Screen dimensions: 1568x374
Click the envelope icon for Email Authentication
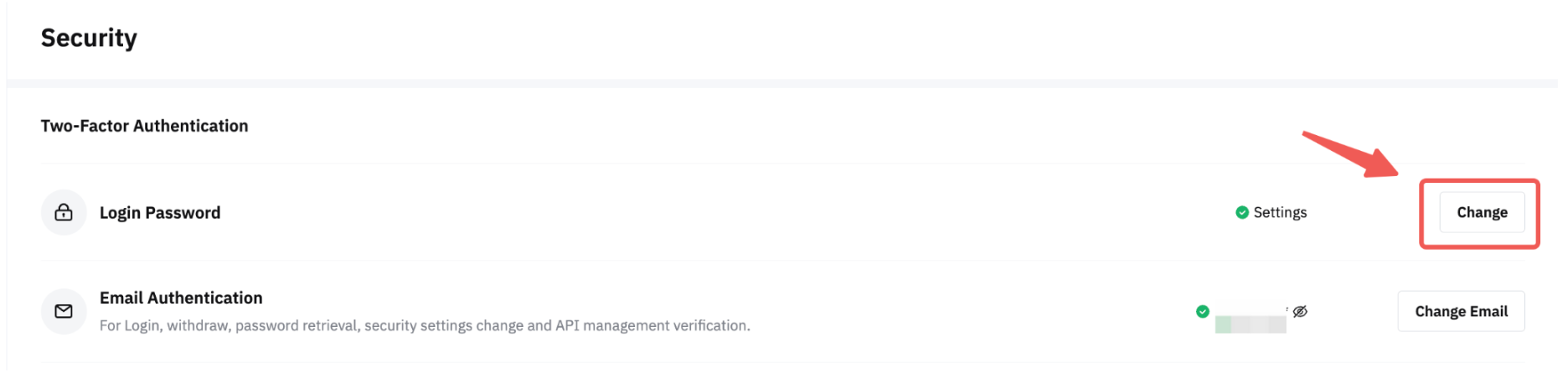tap(64, 311)
